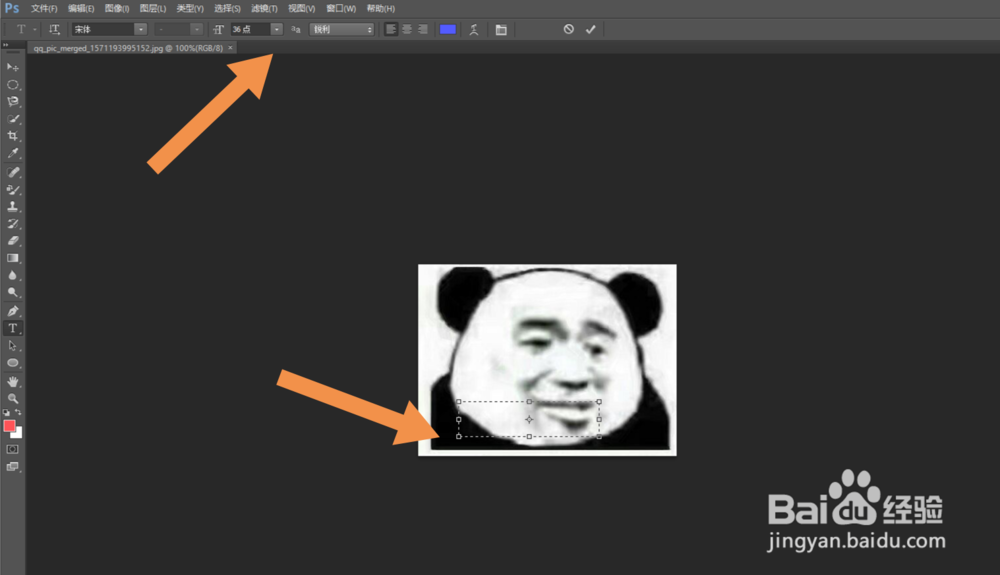Click the font size field showing 36

click(251, 29)
